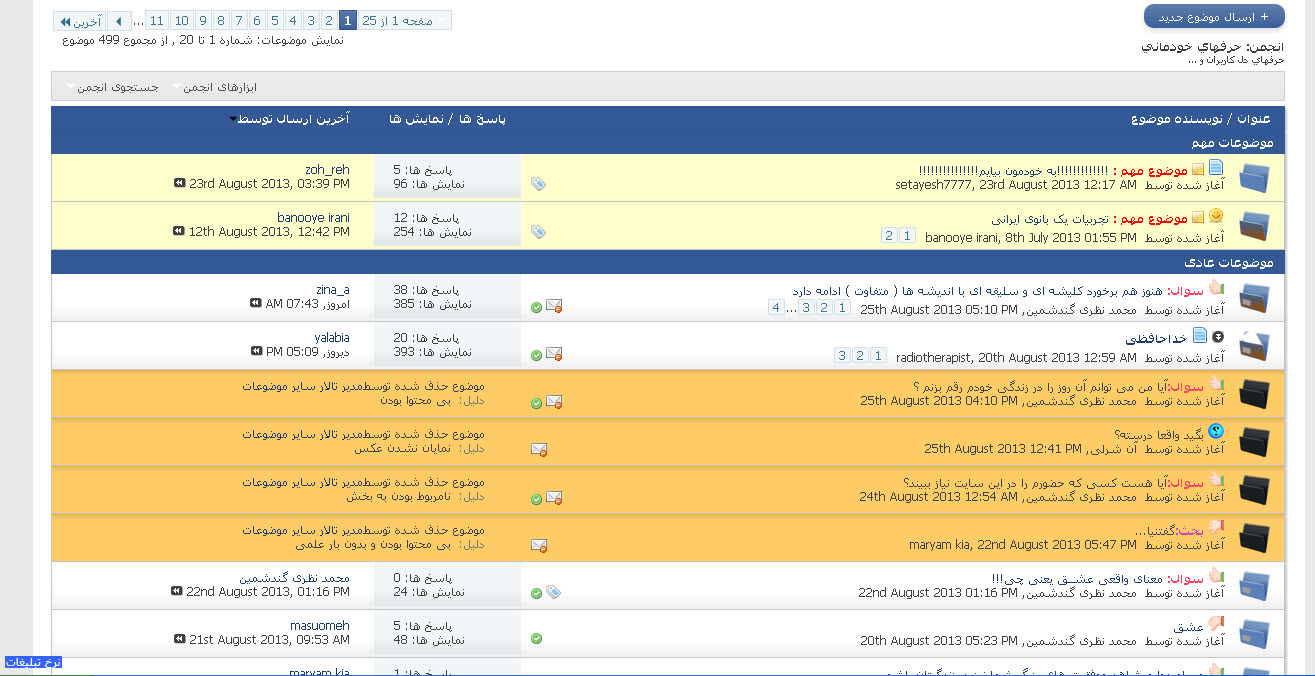Click the tag icon in the معنای واقعی عشق row
This screenshot has width=1315, height=676.
pos(554,592)
